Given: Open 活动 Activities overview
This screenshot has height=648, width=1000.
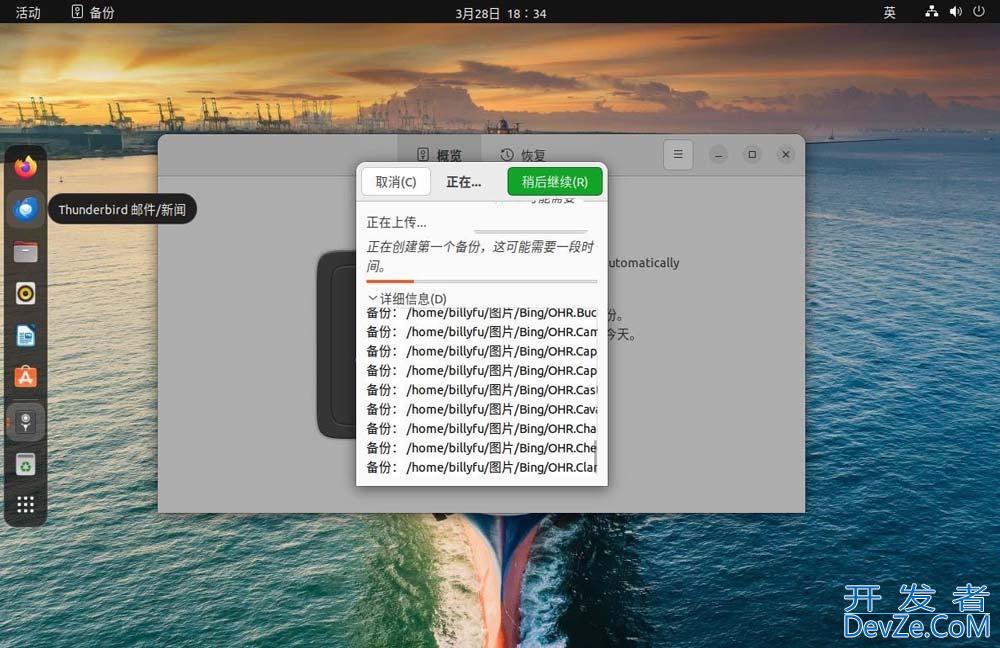Looking at the screenshot, I should [28, 12].
